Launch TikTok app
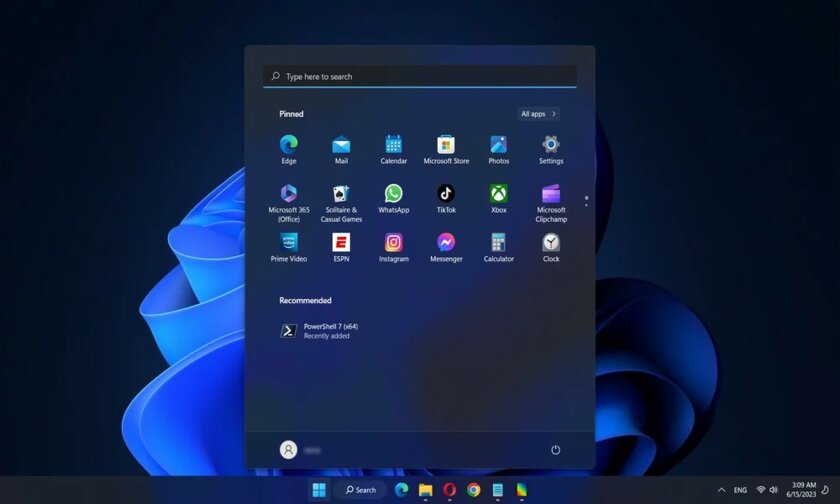Viewport: 840px width, 504px height. [x=446, y=199]
